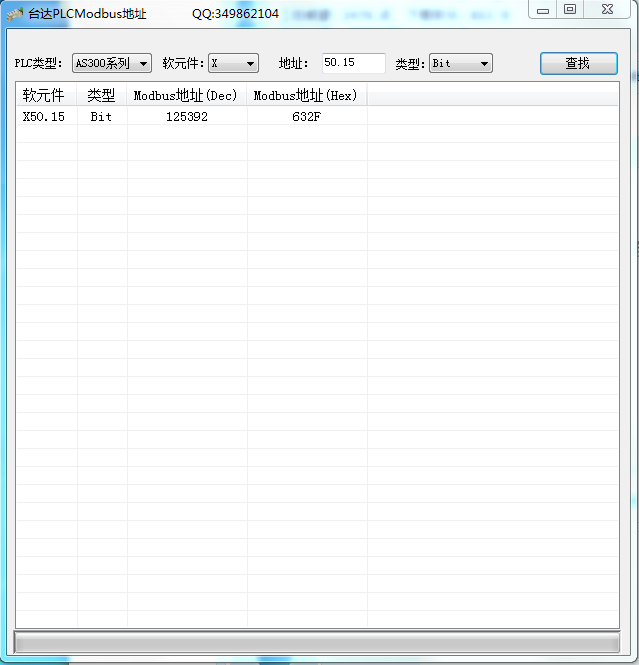The image size is (639, 665).
Task: Click the 类型 column header
Action: (101, 96)
